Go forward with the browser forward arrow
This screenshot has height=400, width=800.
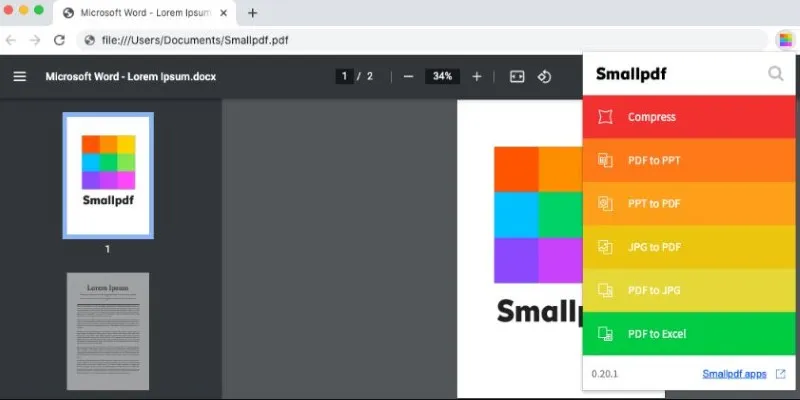click(x=35, y=40)
